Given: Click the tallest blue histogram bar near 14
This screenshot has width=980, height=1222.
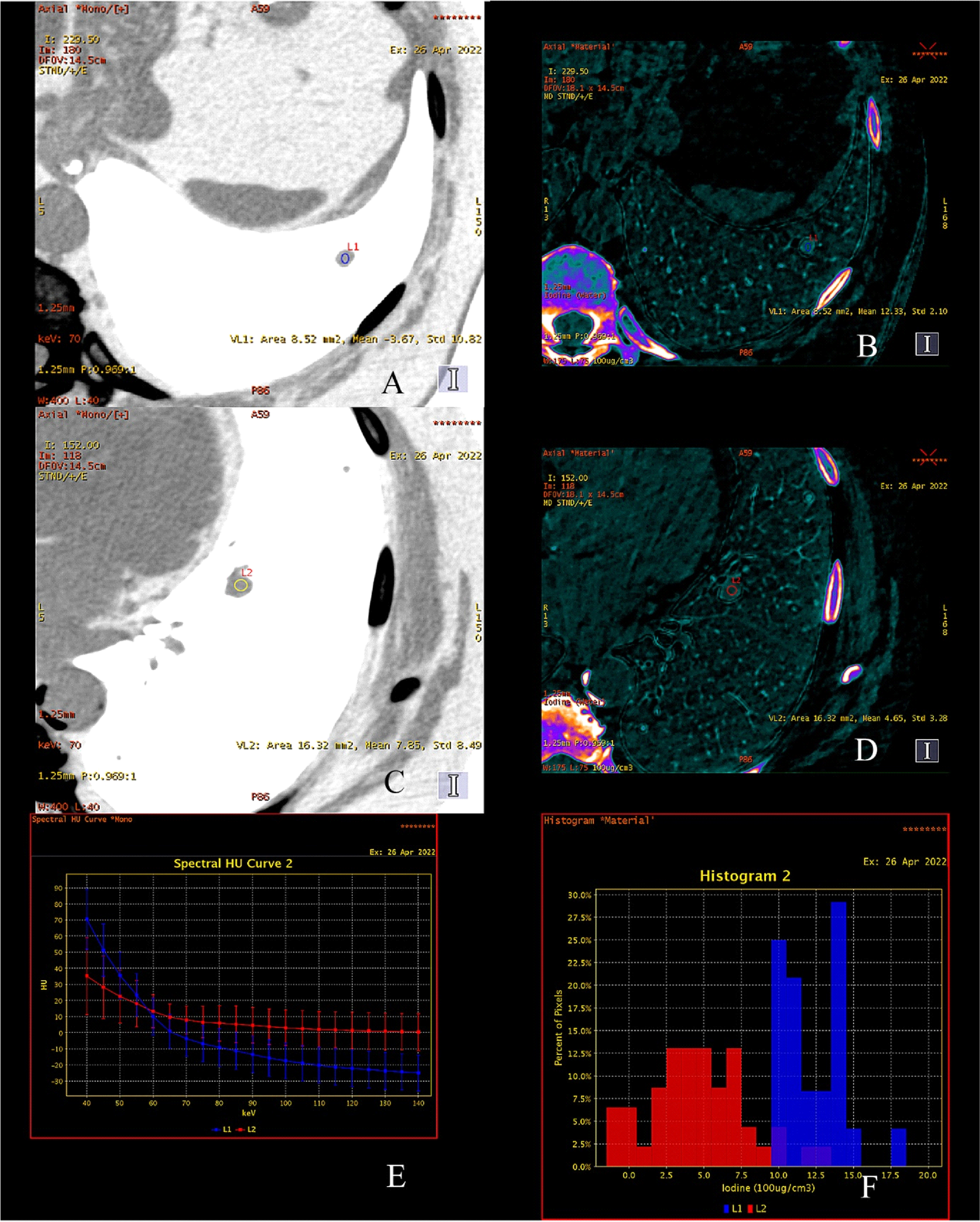Looking at the screenshot, I should [839, 1034].
